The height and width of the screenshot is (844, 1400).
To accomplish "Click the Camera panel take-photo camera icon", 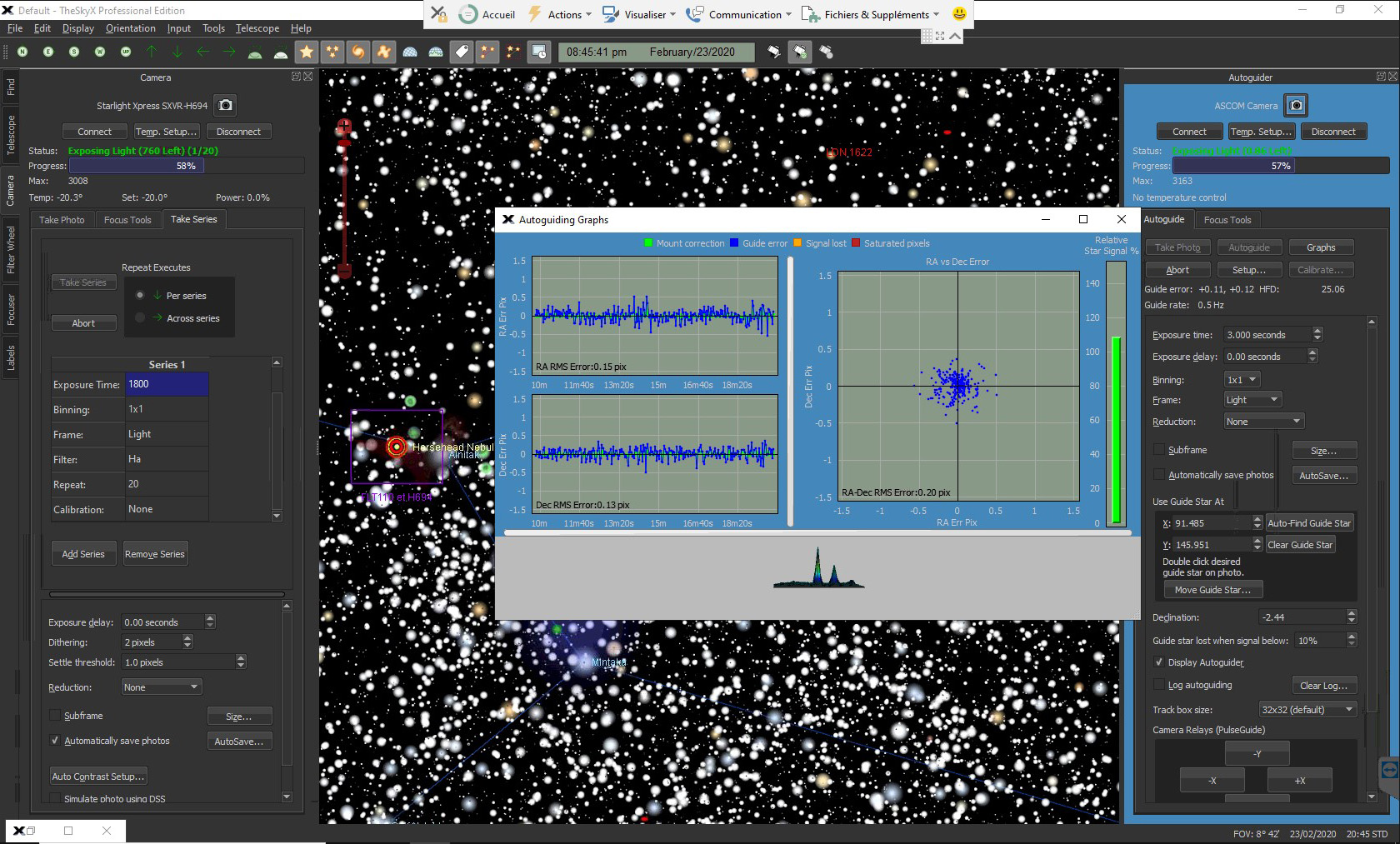I will [x=225, y=106].
